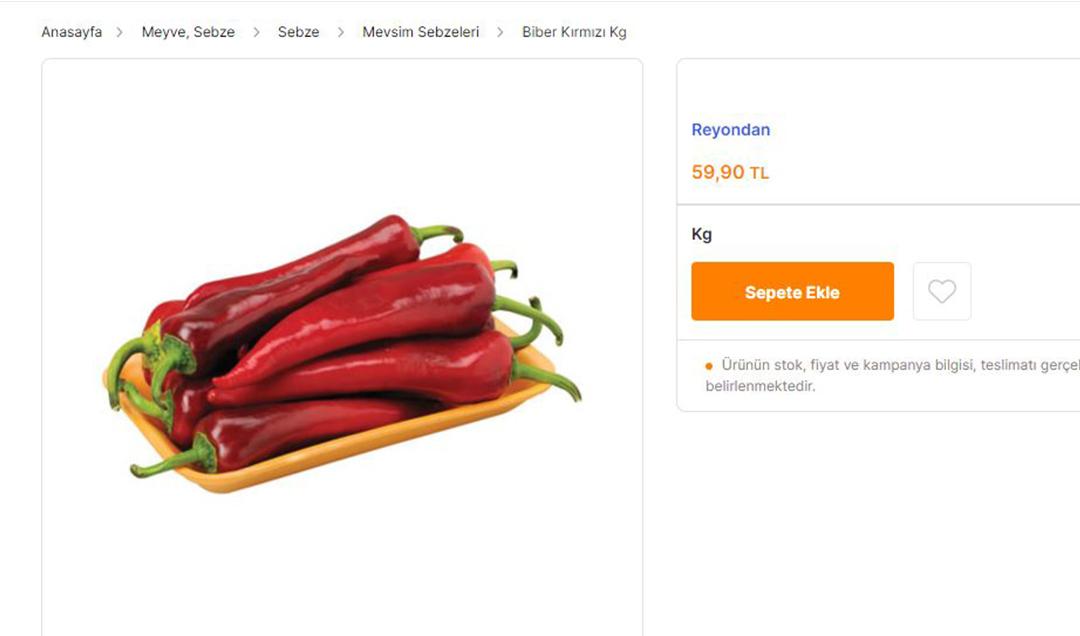The height and width of the screenshot is (636, 1080).
Task: Click orange bullet beside stock notice
Action: tap(709, 366)
